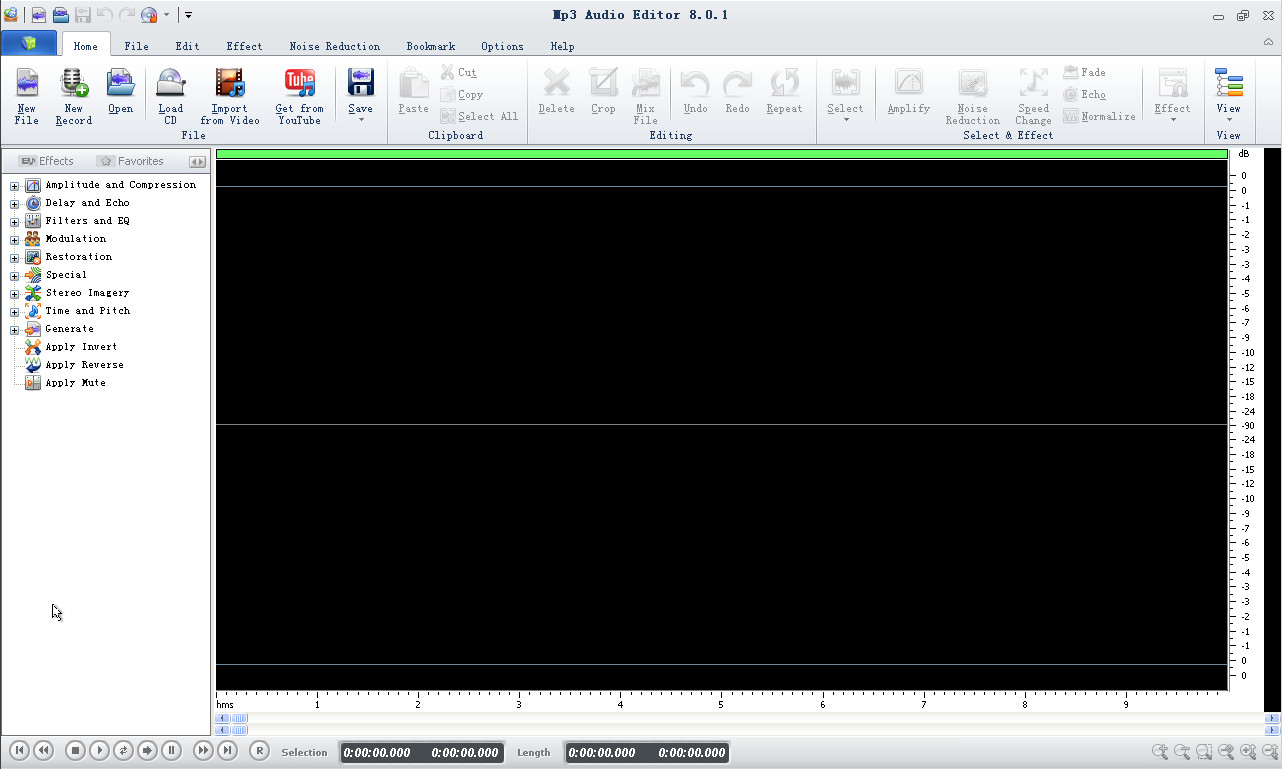
Task: Switch to Favorites panel tab
Action: (131, 161)
